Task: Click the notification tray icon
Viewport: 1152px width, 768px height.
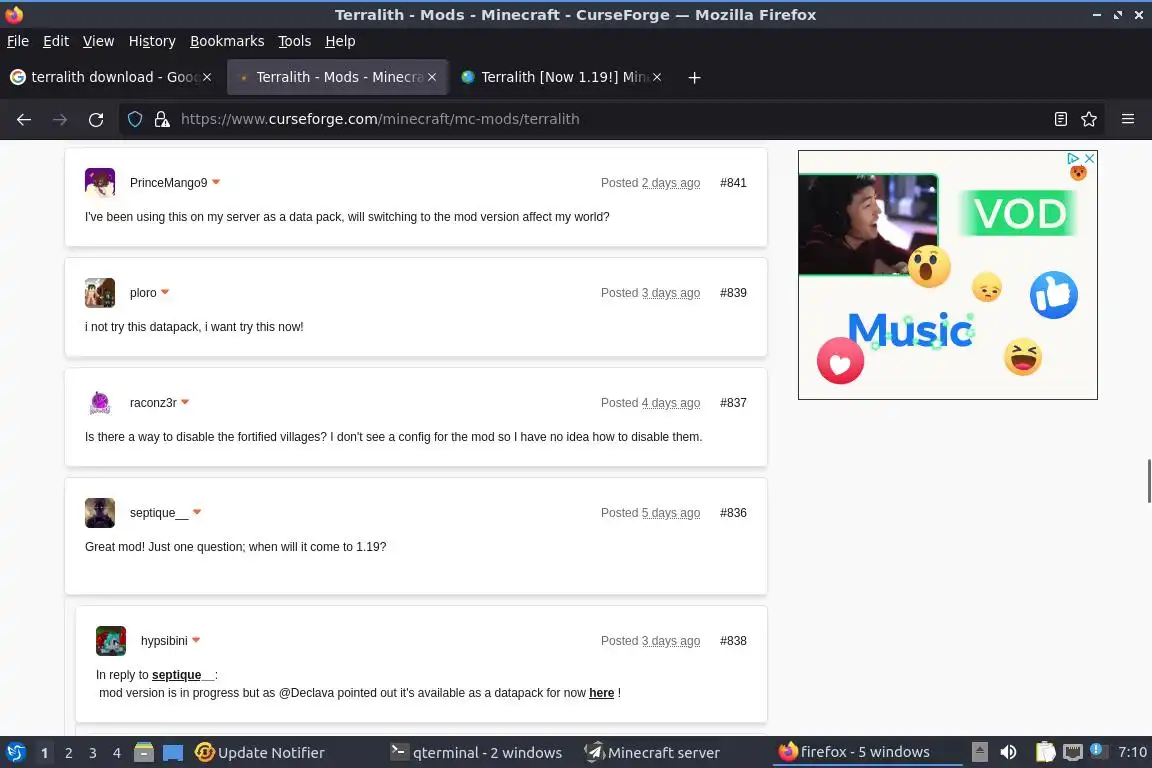Action: coord(1096,750)
